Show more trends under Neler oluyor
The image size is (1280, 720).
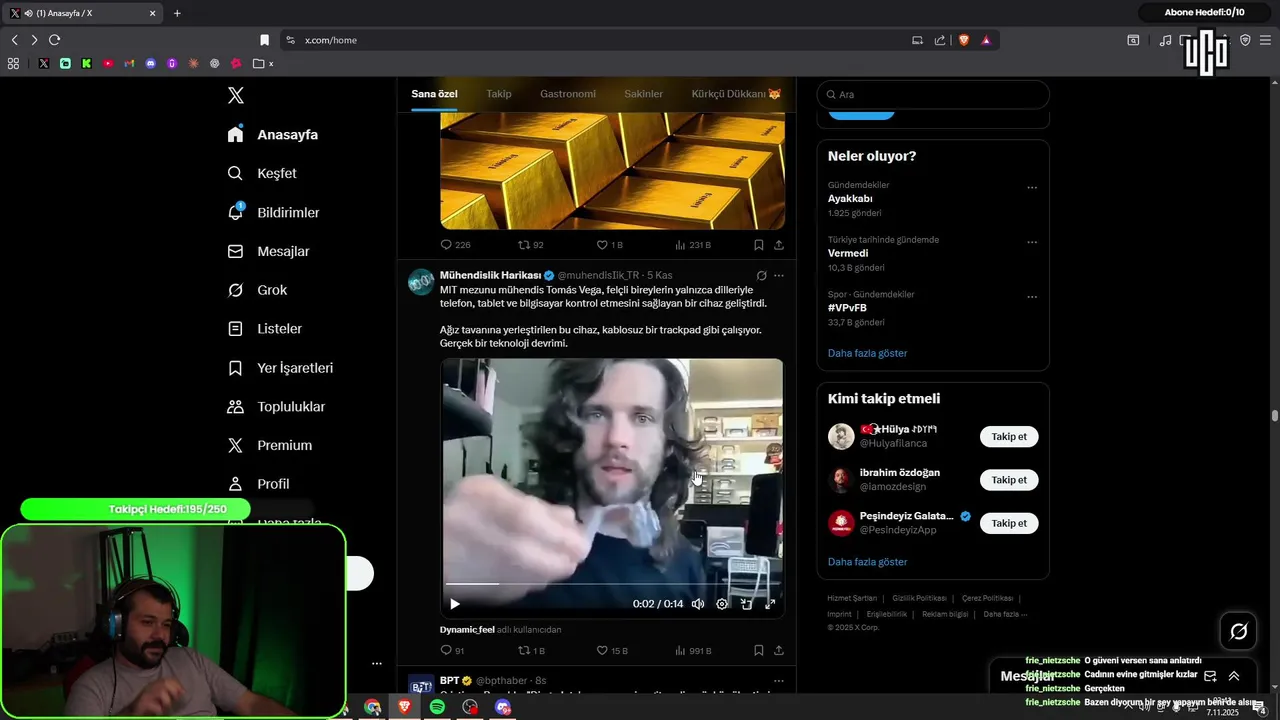coord(867,353)
